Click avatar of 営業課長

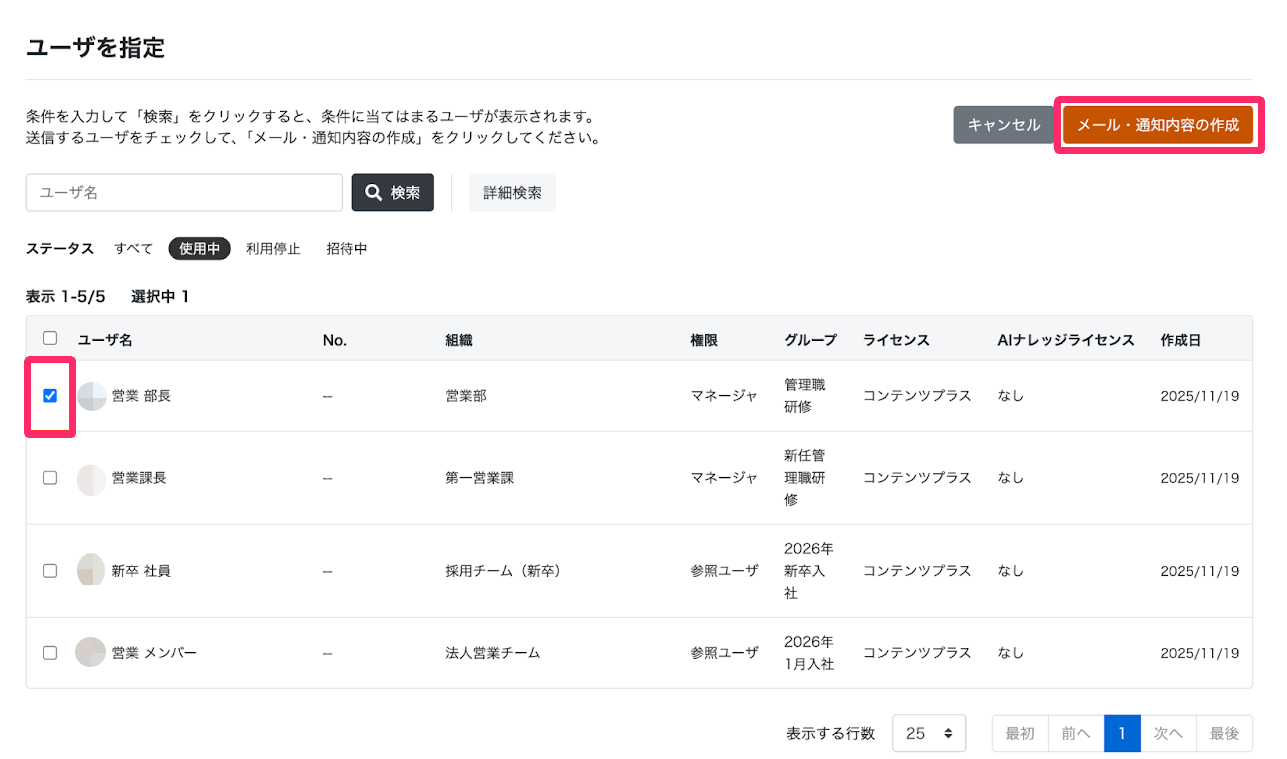92,479
